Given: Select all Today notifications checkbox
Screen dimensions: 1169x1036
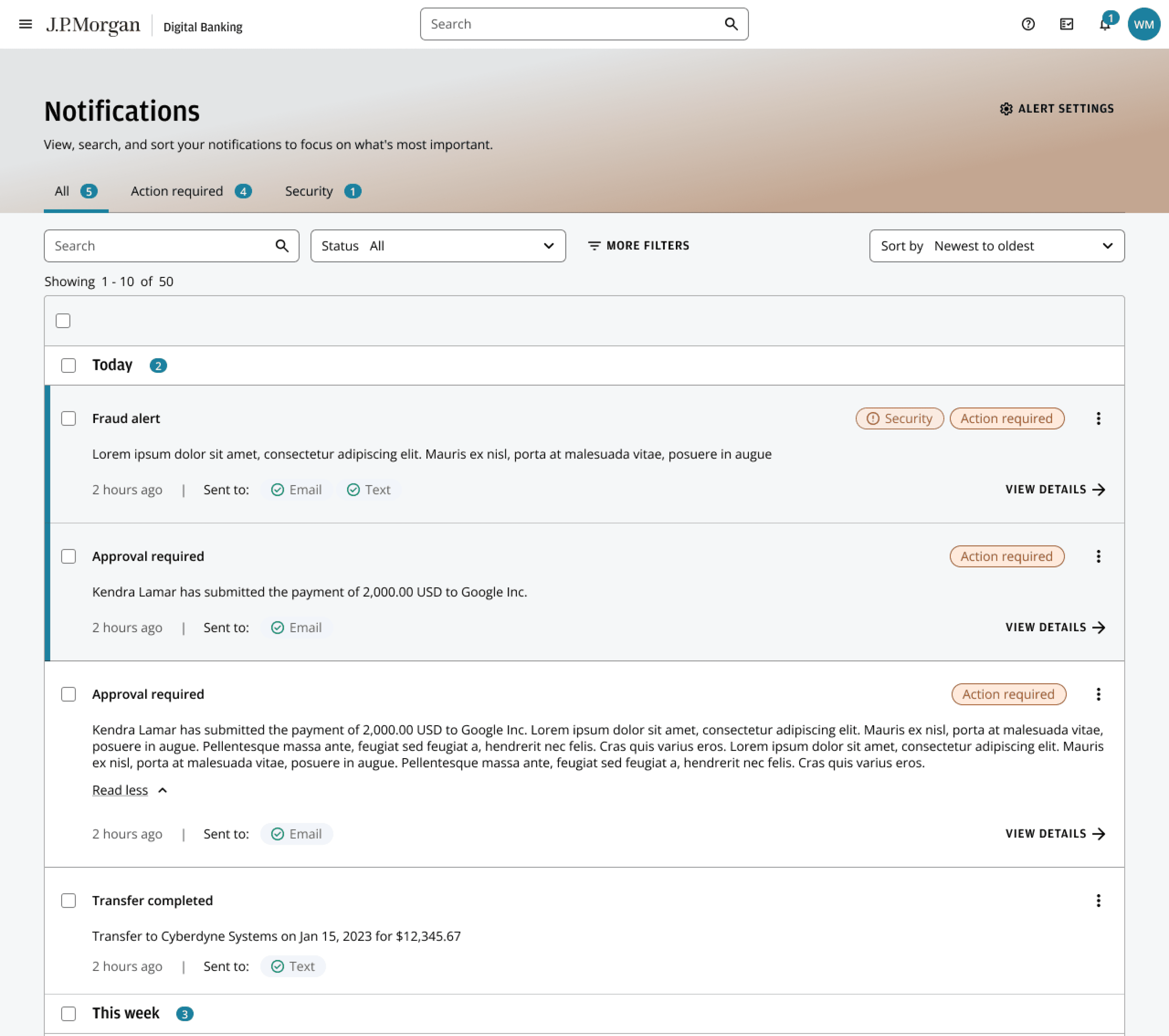Looking at the screenshot, I should pyautogui.click(x=69, y=365).
